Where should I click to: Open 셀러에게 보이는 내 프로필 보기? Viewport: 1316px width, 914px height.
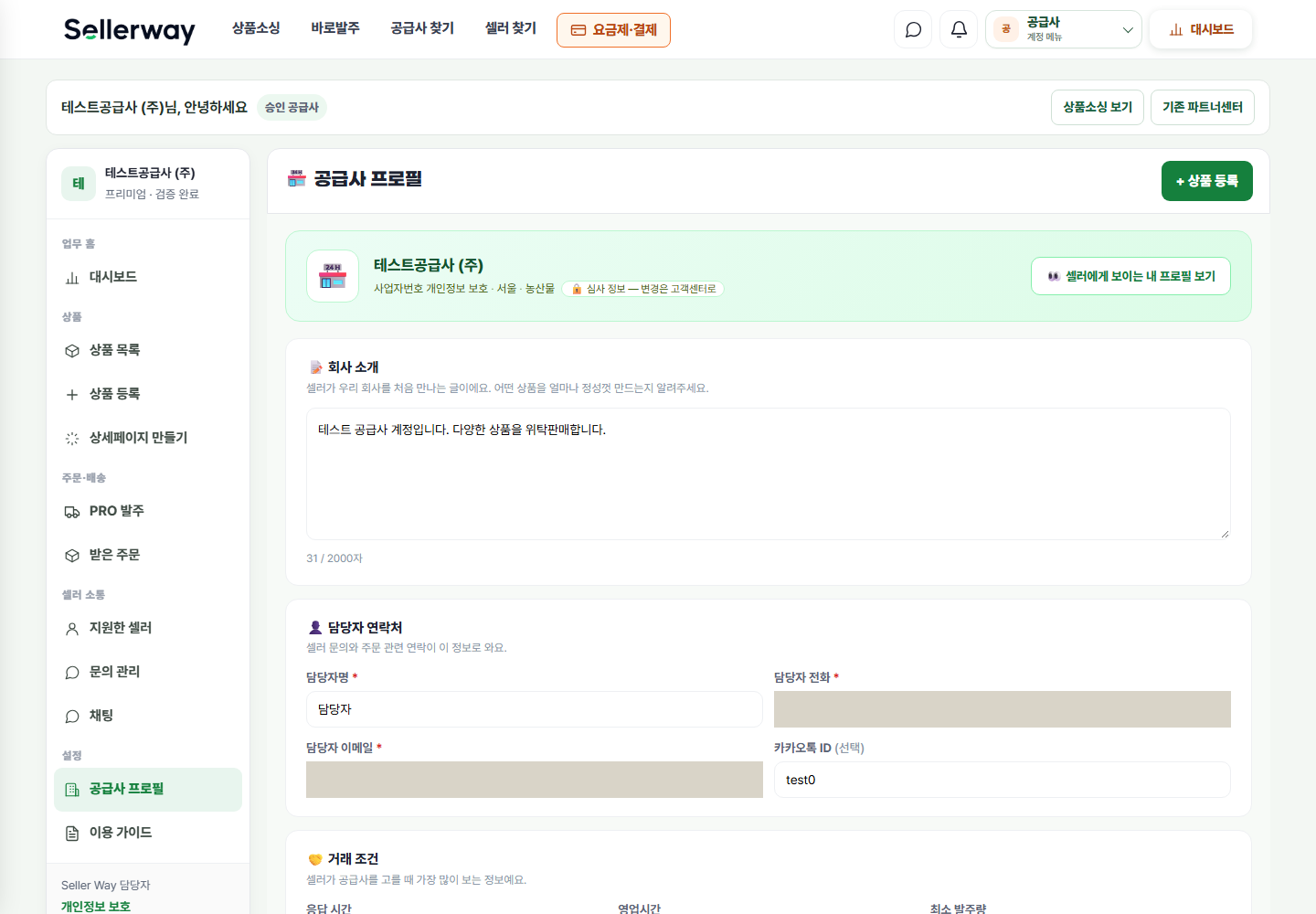pyautogui.click(x=1130, y=276)
